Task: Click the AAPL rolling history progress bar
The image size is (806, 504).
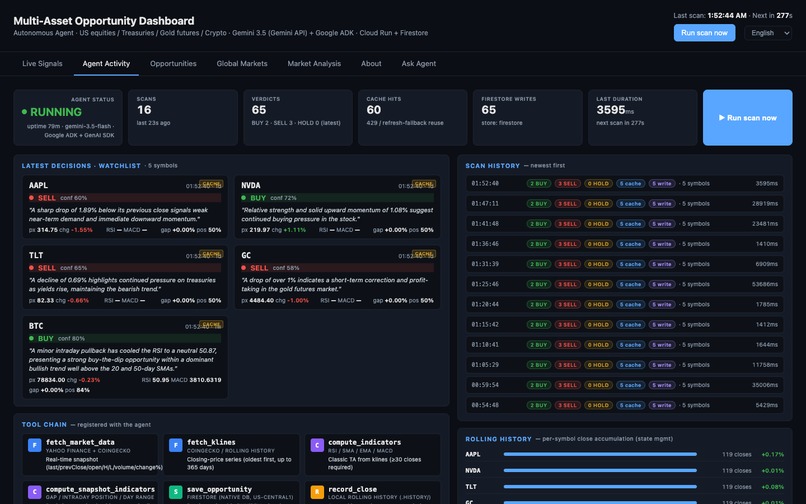Action: point(600,454)
